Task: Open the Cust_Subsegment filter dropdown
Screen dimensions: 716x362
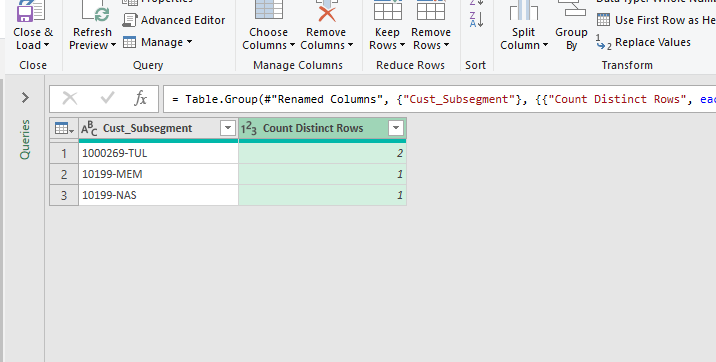Action: 227,128
